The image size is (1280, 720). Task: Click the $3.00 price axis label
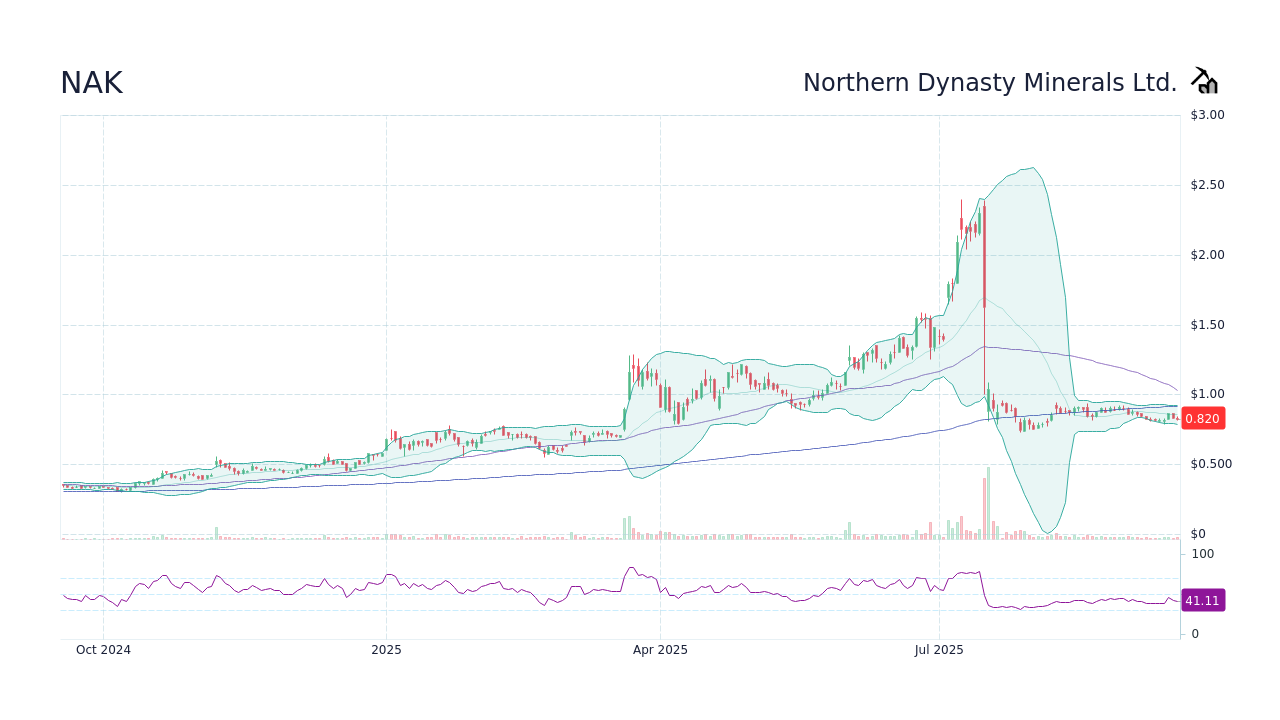tap(1208, 115)
